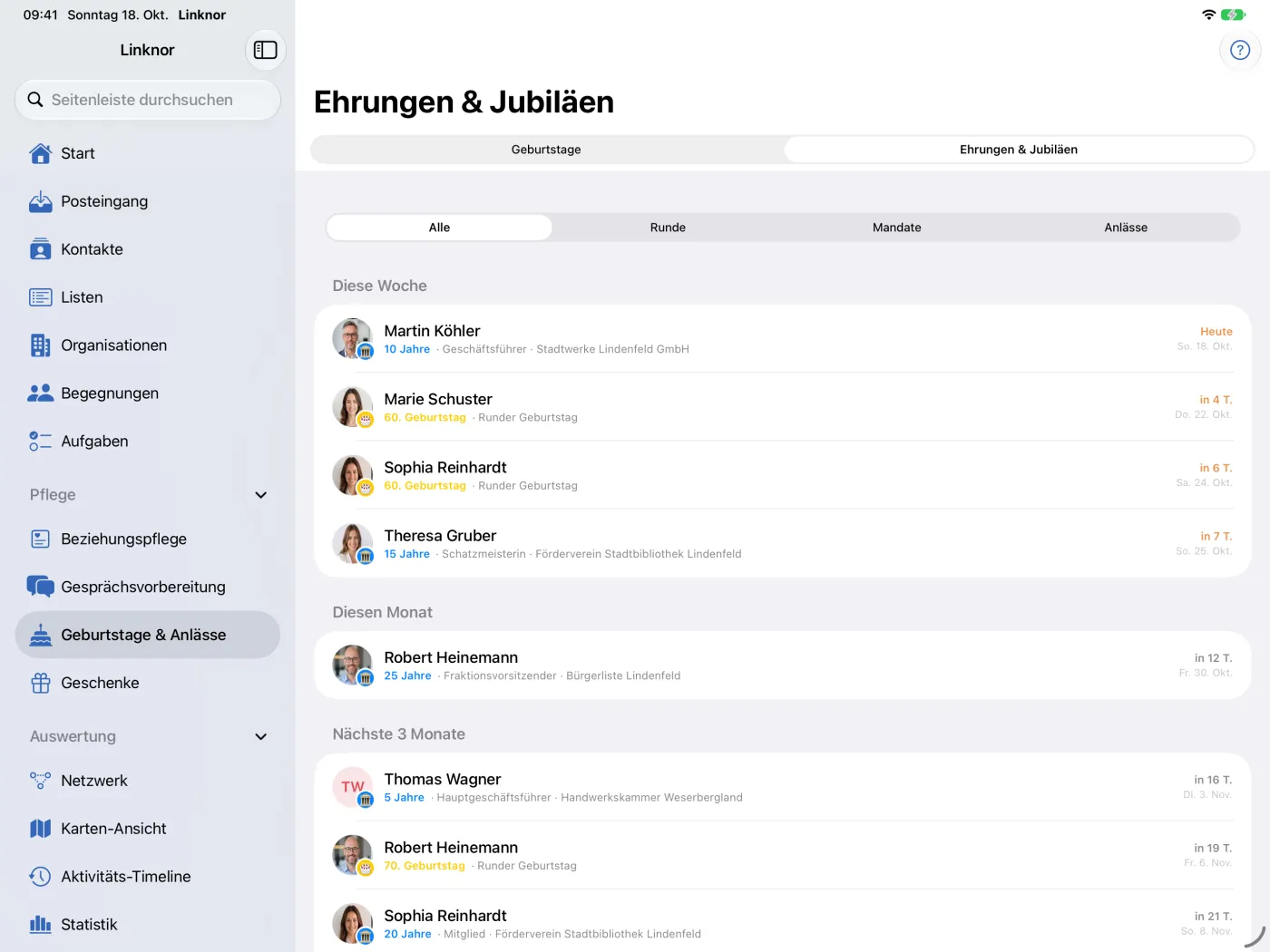Click the Start house icon
Image resolution: width=1270 pixels, height=952 pixels.
point(41,153)
